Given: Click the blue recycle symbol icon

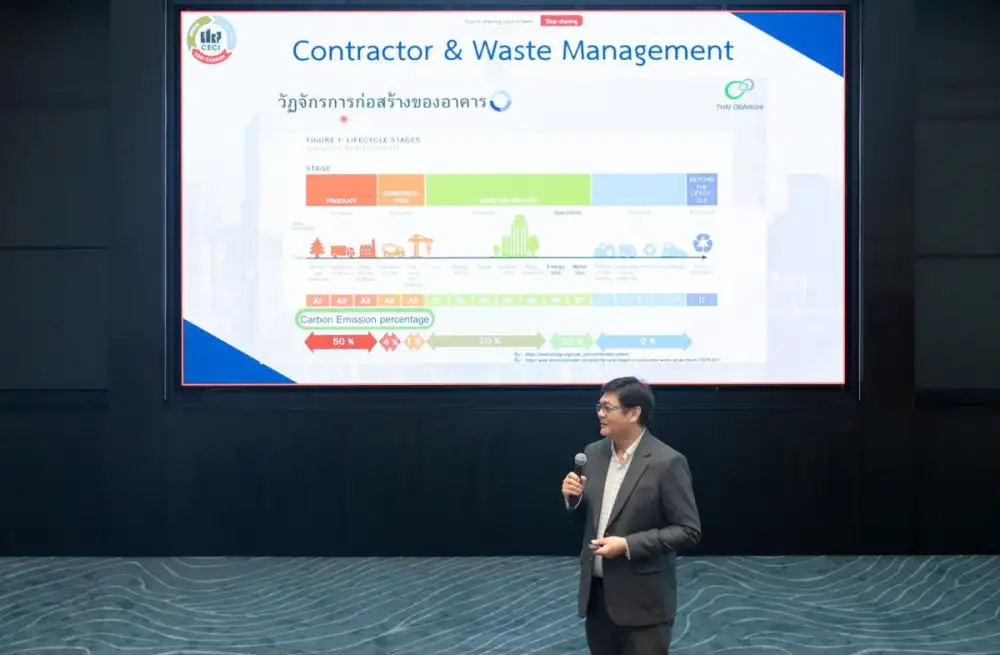Looking at the screenshot, I should (702, 243).
